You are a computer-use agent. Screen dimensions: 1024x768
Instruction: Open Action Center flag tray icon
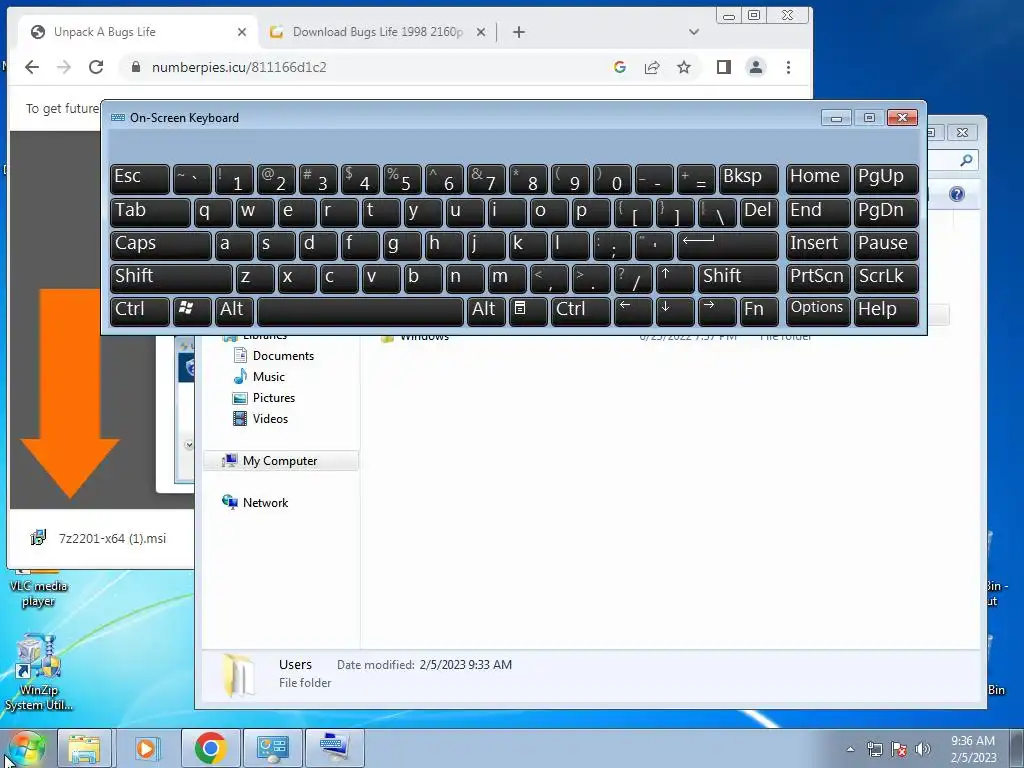tap(899, 749)
